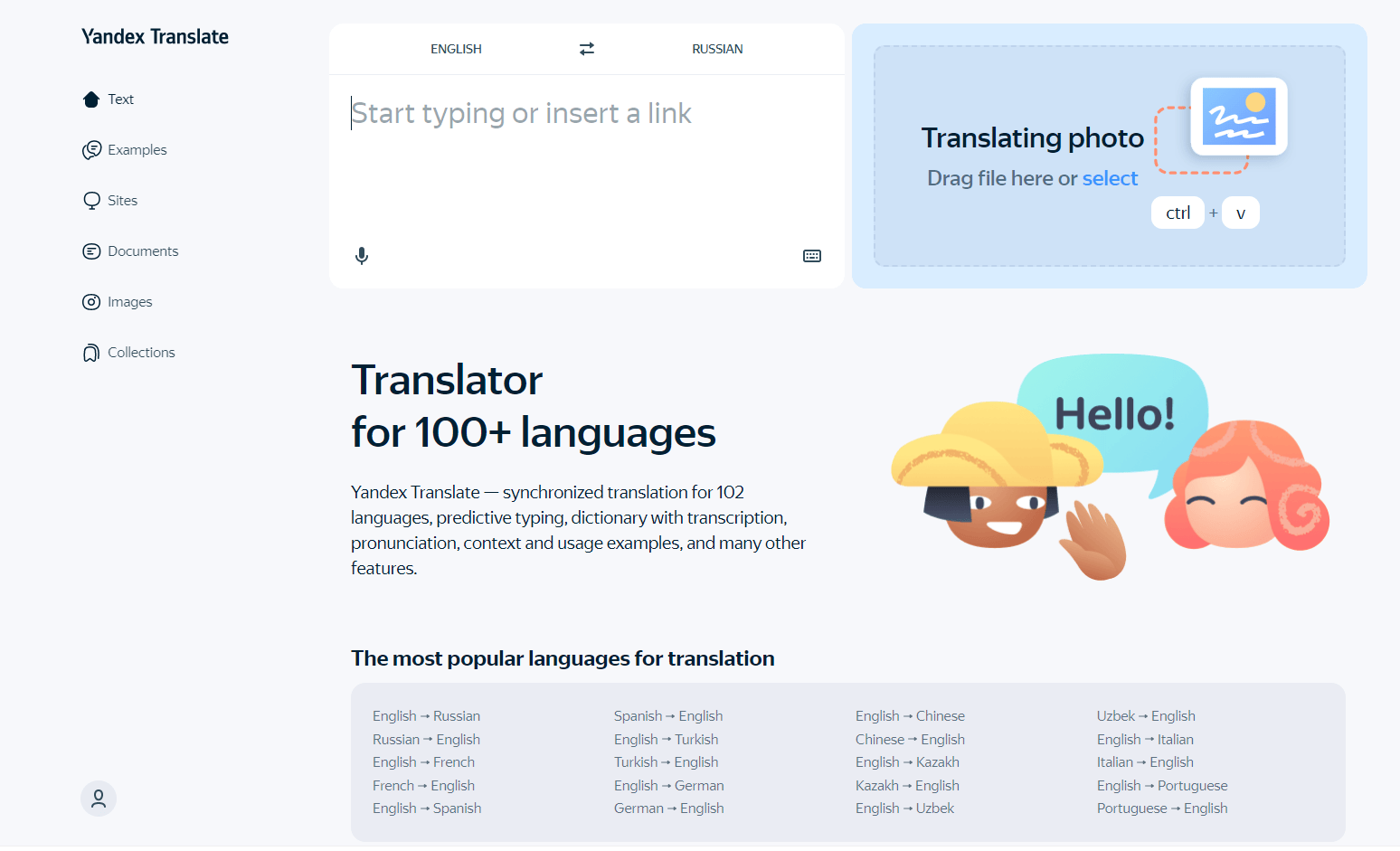Swap languages with the arrows icon

click(587, 49)
